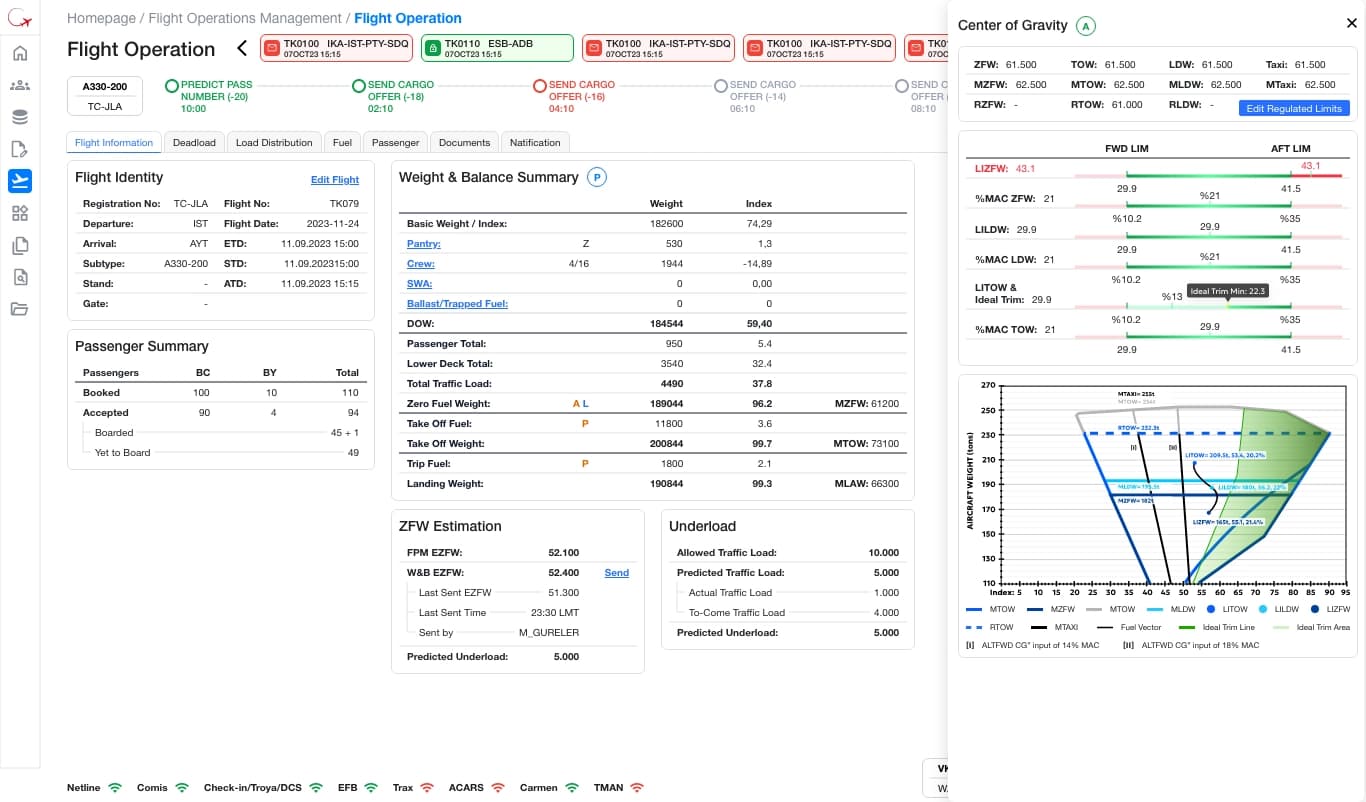Screen dimensions: 1366x802
Task: Open the folder icon in sidebar
Action: pos(20,309)
